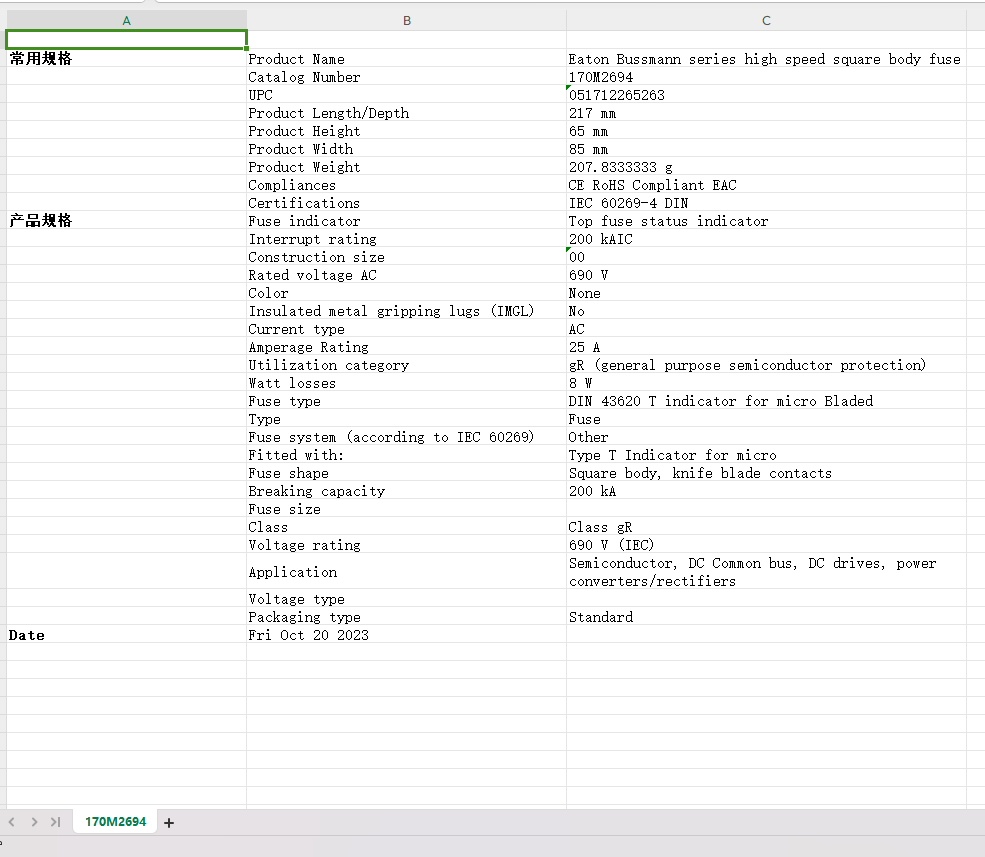Screen dimensions: 985x857
Task: Click the Fuse size label cell
Action: tap(406, 509)
